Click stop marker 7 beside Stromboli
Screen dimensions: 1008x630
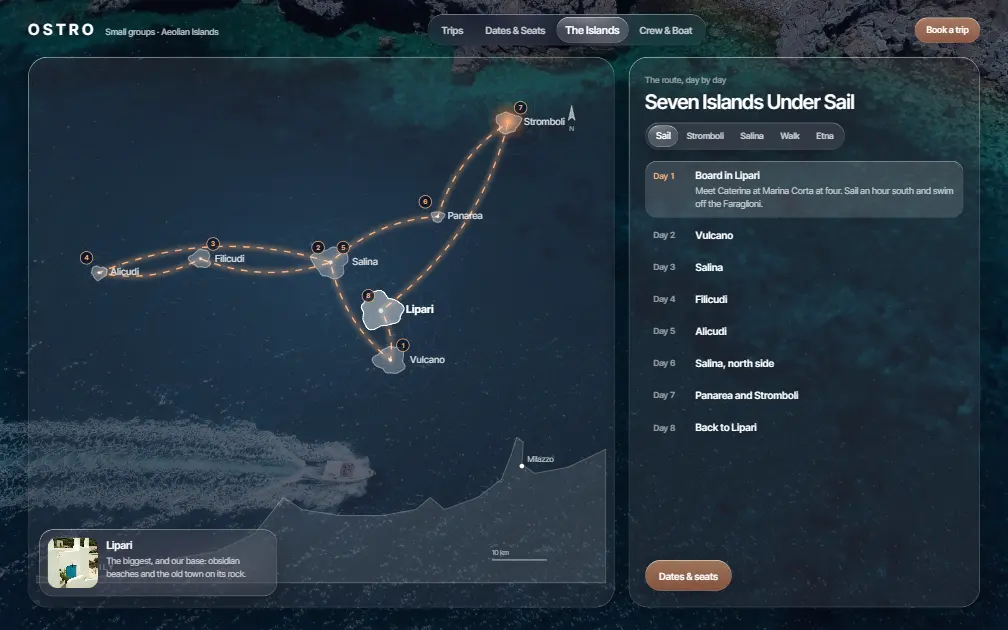click(520, 107)
